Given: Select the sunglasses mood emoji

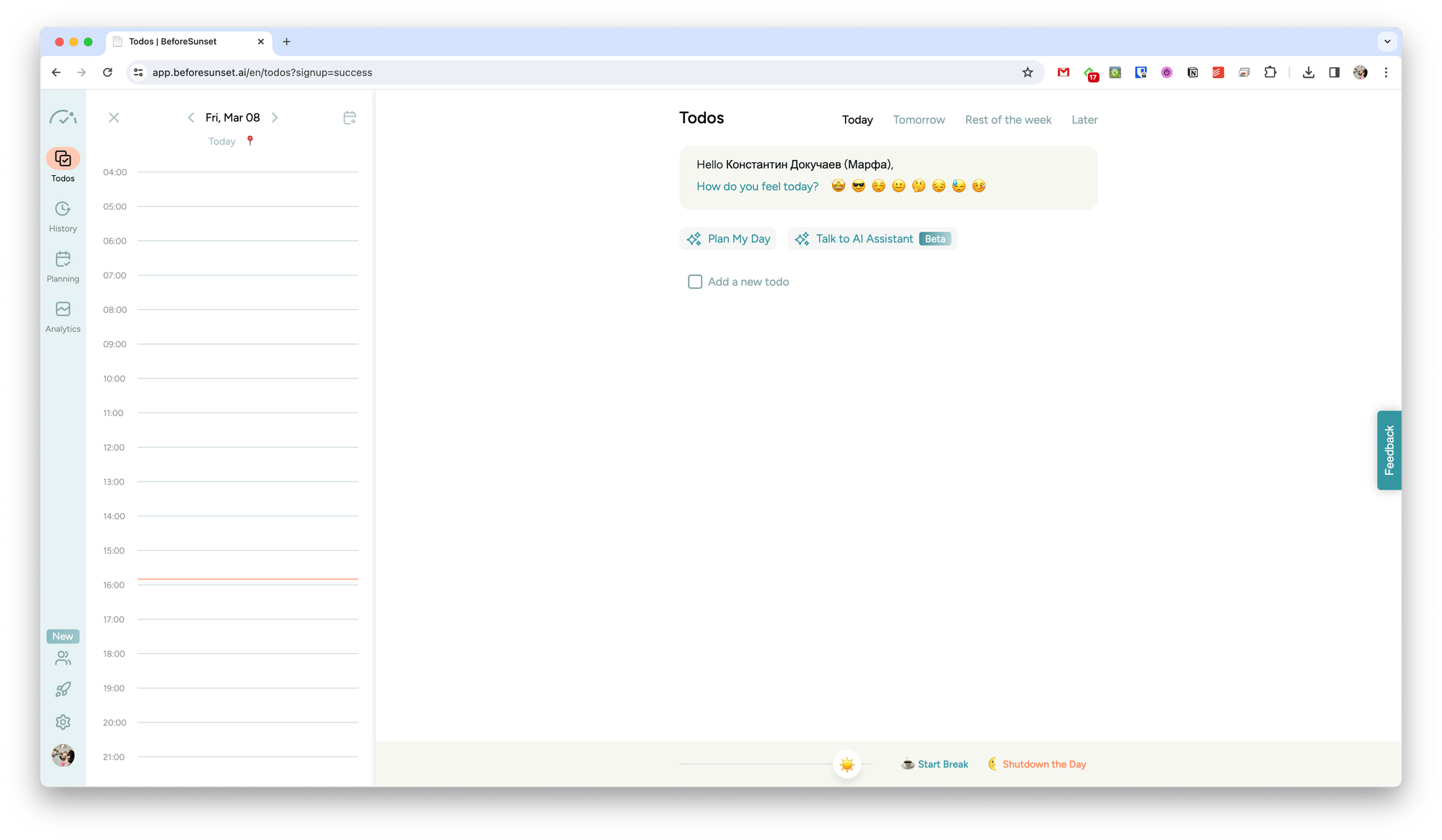Looking at the screenshot, I should pyautogui.click(x=858, y=186).
